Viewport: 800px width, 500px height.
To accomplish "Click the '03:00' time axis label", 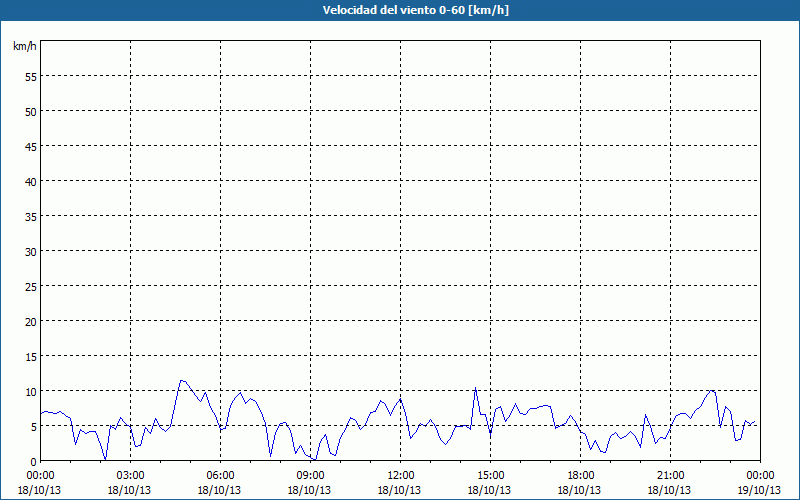I will [131, 476].
